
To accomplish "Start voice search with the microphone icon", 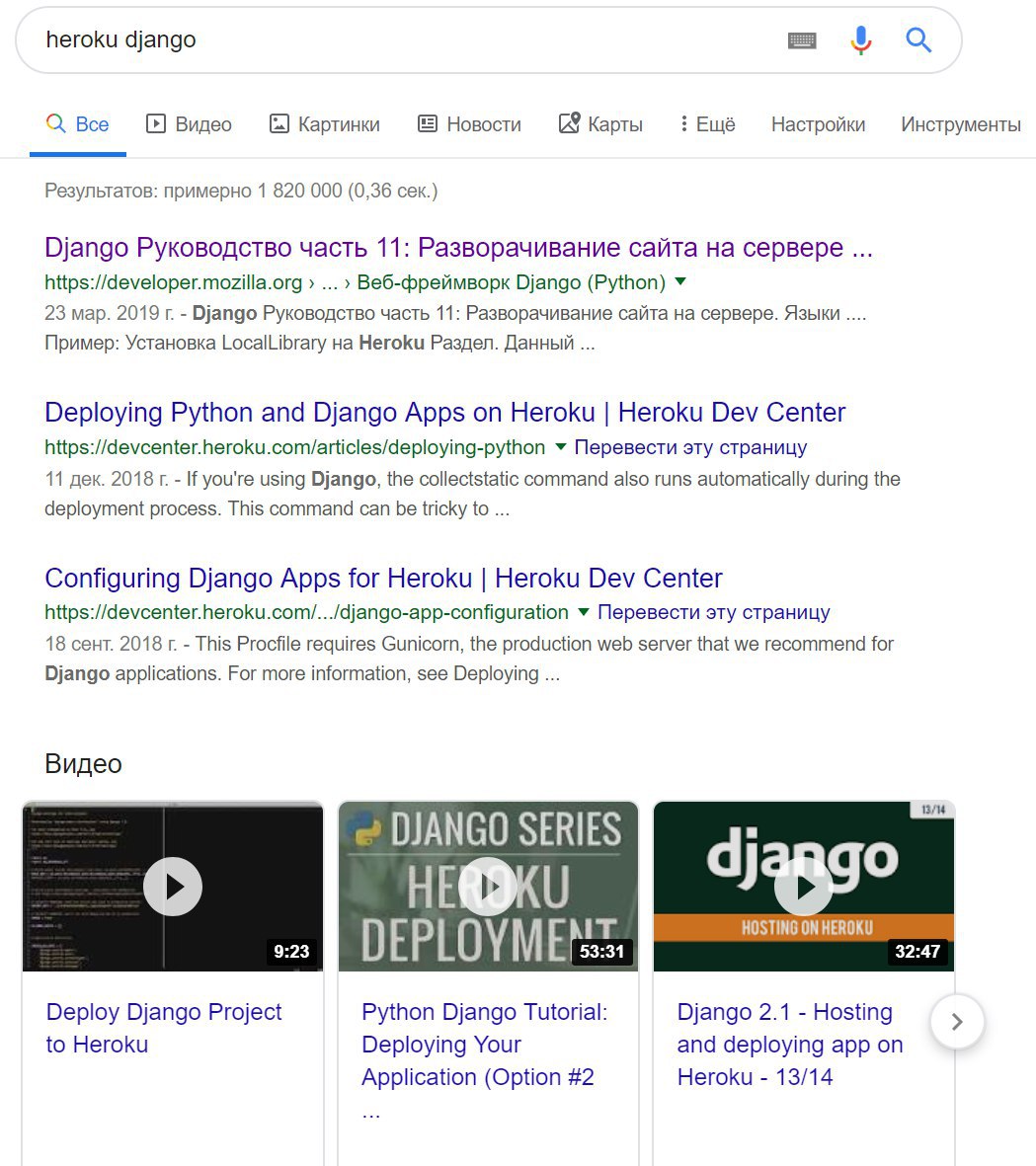I will [860, 40].
